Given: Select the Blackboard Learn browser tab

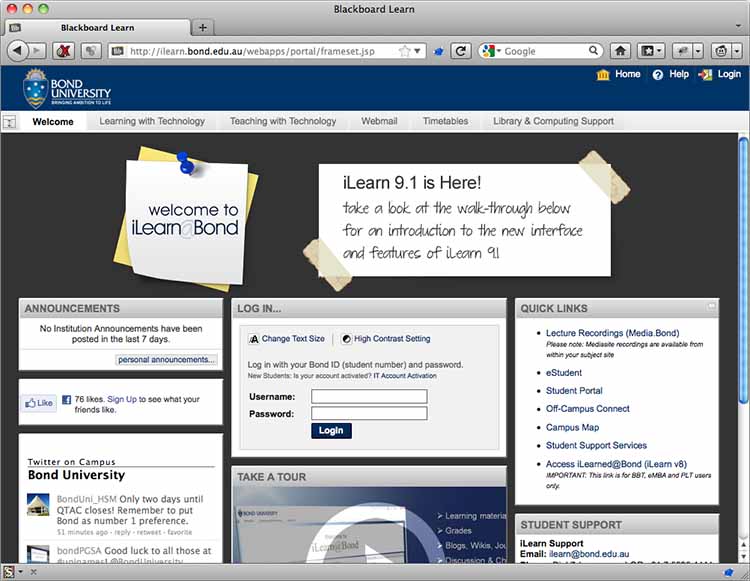Looking at the screenshot, I should click(98, 28).
